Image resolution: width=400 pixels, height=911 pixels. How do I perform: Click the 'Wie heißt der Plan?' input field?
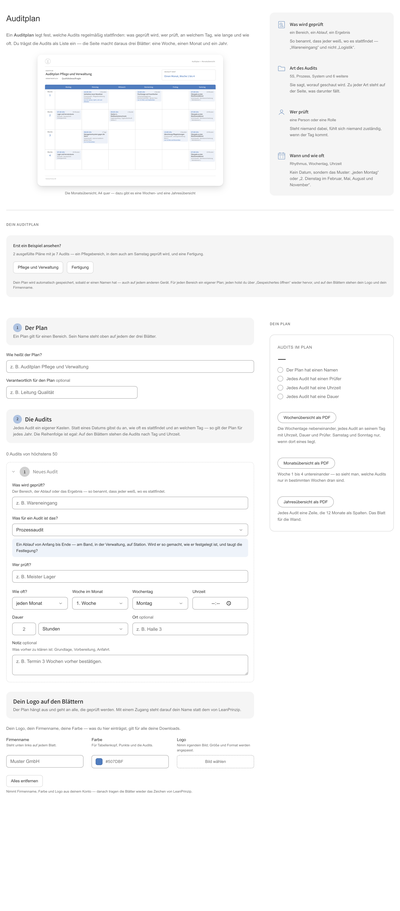click(x=130, y=367)
